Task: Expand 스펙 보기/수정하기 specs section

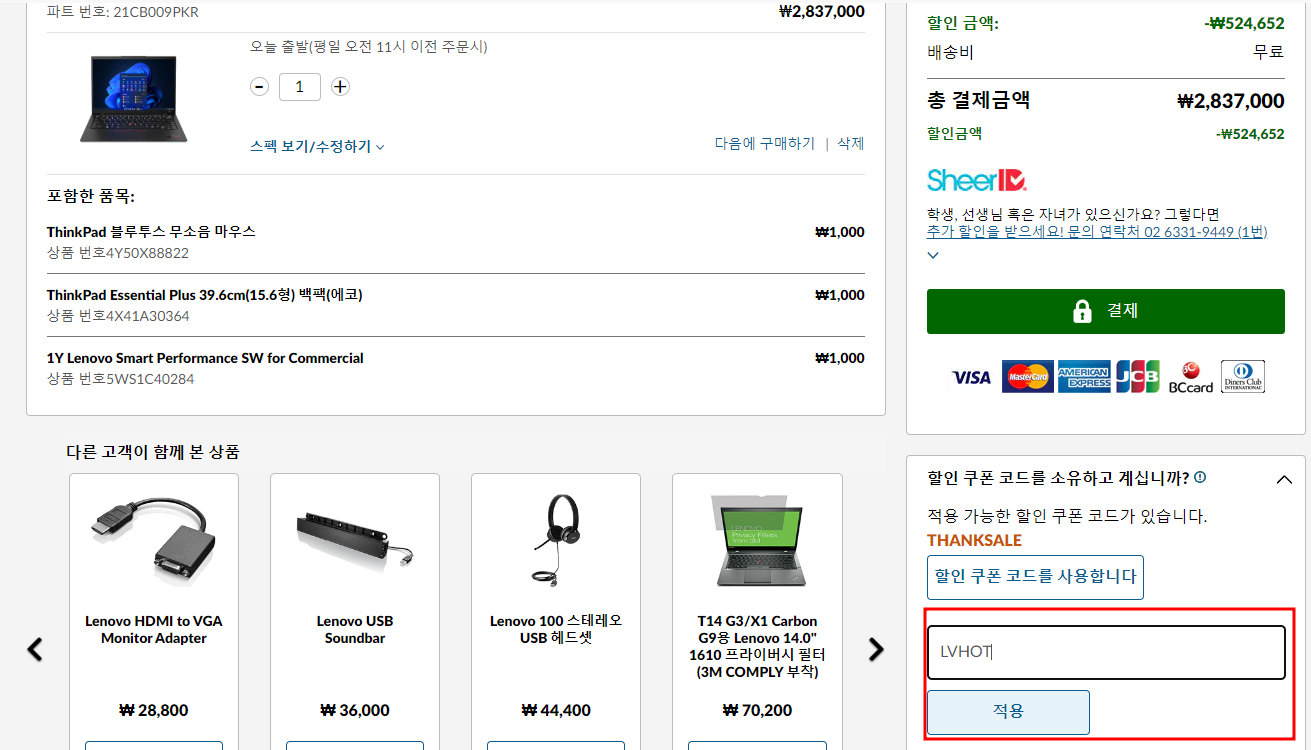Action: (x=317, y=146)
